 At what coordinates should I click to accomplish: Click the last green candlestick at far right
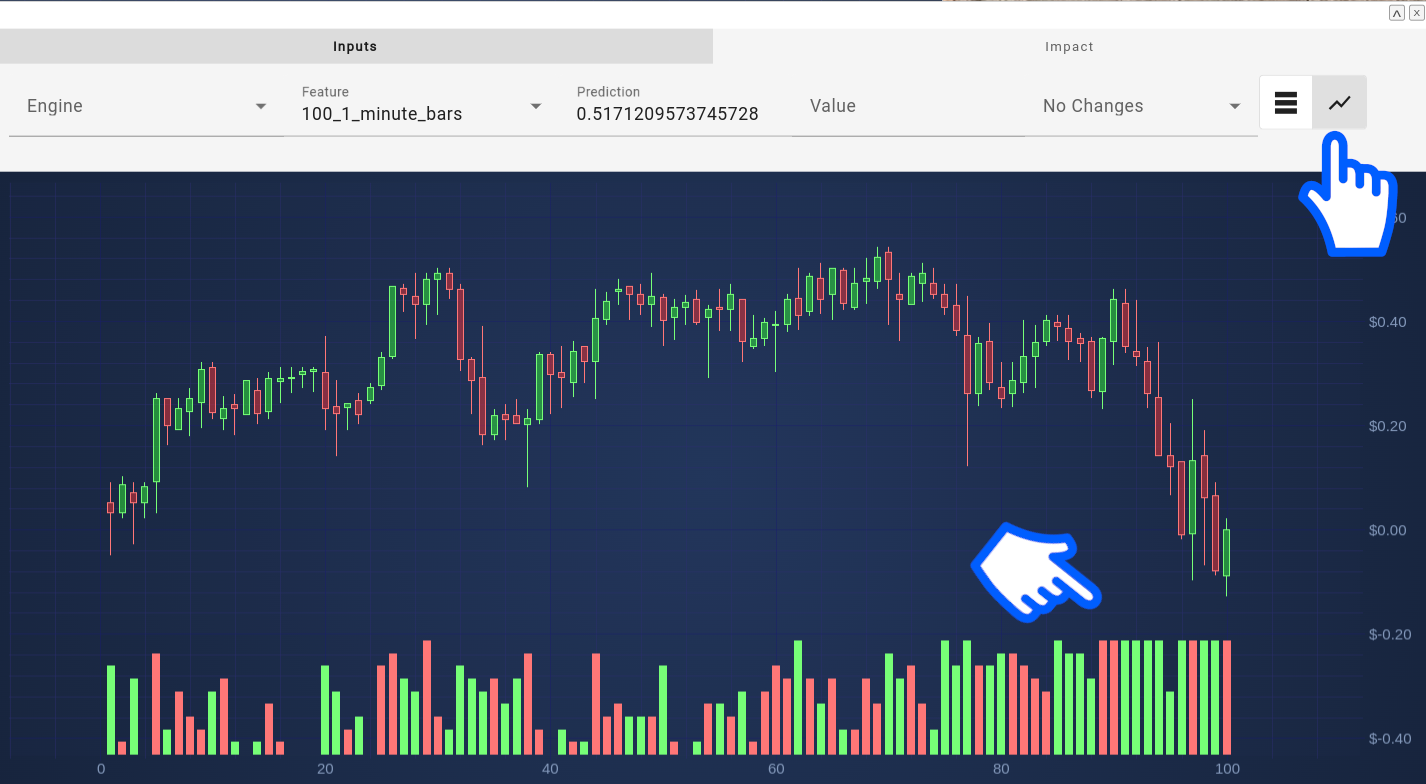1227,552
